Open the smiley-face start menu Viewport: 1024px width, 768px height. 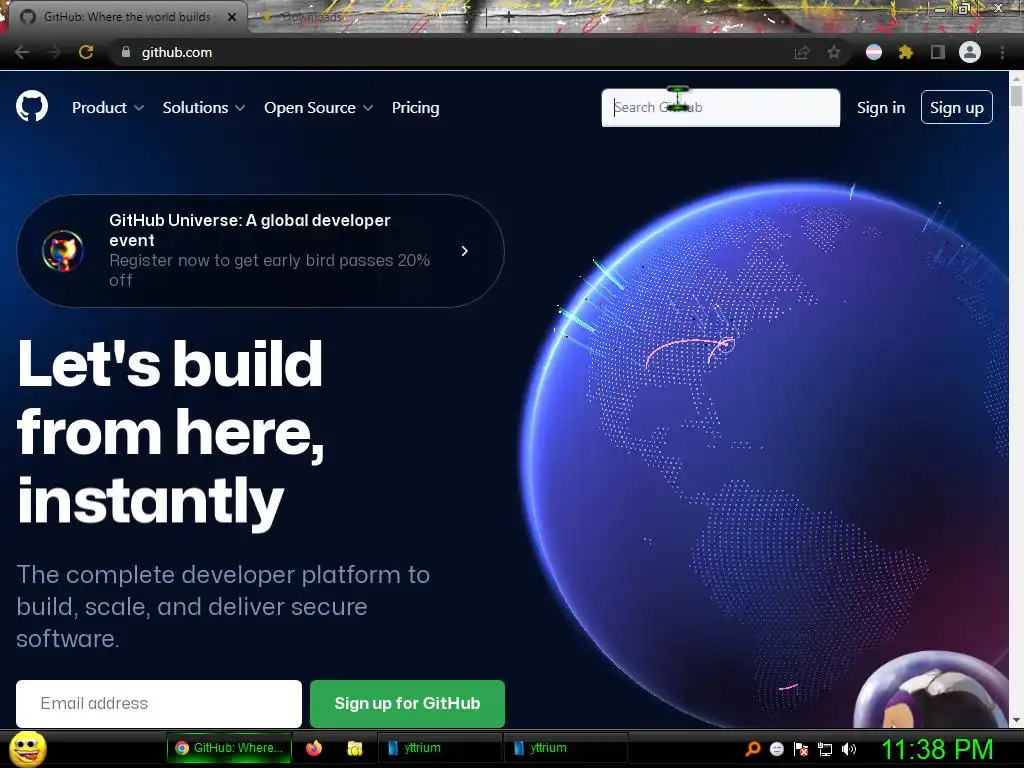[x=28, y=748]
